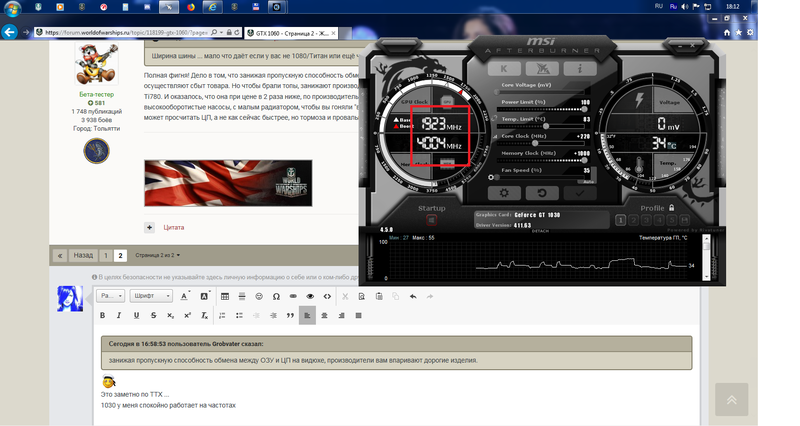Image resolution: width=800 pixels, height=426 pixels.
Task: Toggle Auto fan speed in Afterburner
Action: (x=587, y=181)
